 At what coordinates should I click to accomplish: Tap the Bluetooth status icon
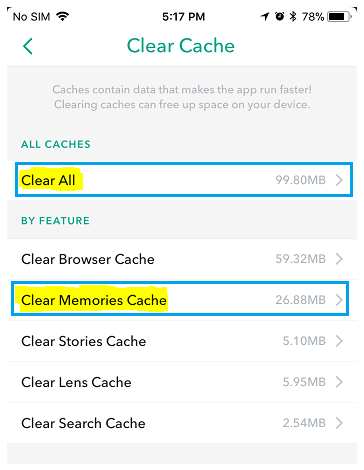pyautogui.click(x=293, y=16)
